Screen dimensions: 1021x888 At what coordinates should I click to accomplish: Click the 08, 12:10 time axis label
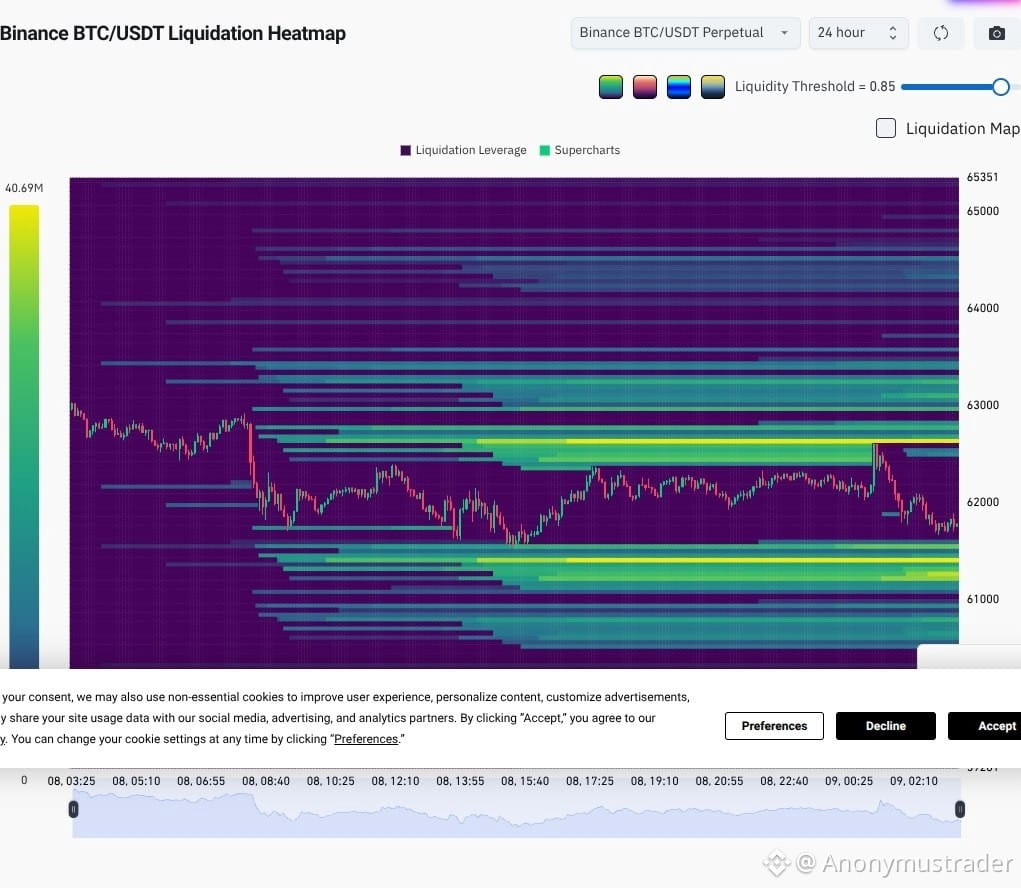(x=395, y=781)
